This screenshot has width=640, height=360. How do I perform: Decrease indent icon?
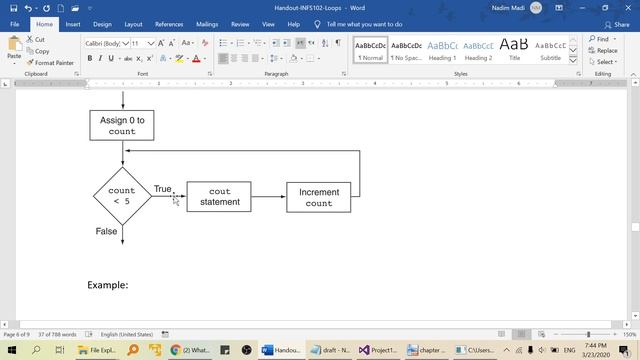click(276, 43)
